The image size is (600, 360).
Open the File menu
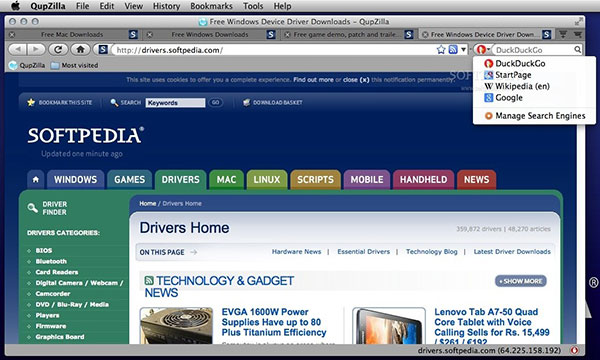82,6
